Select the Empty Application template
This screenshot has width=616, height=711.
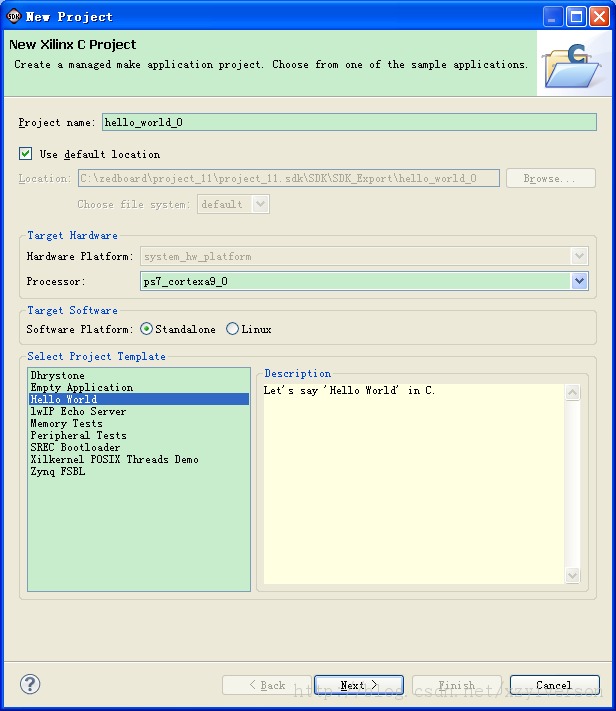138,387
